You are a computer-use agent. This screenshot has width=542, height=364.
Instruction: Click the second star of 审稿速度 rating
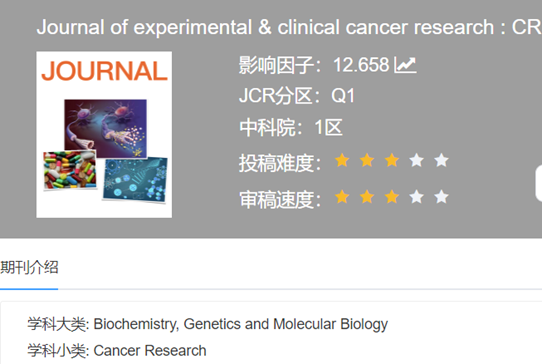pyautogui.click(x=367, y=197)
